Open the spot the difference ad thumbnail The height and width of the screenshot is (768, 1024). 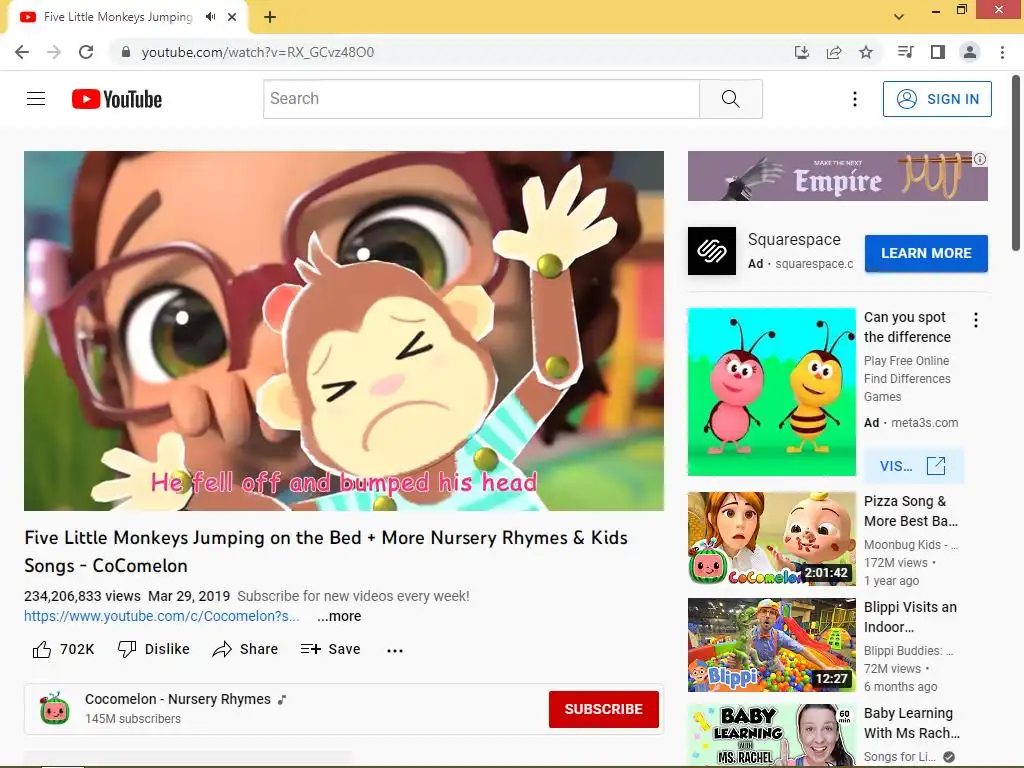(771, 392)
